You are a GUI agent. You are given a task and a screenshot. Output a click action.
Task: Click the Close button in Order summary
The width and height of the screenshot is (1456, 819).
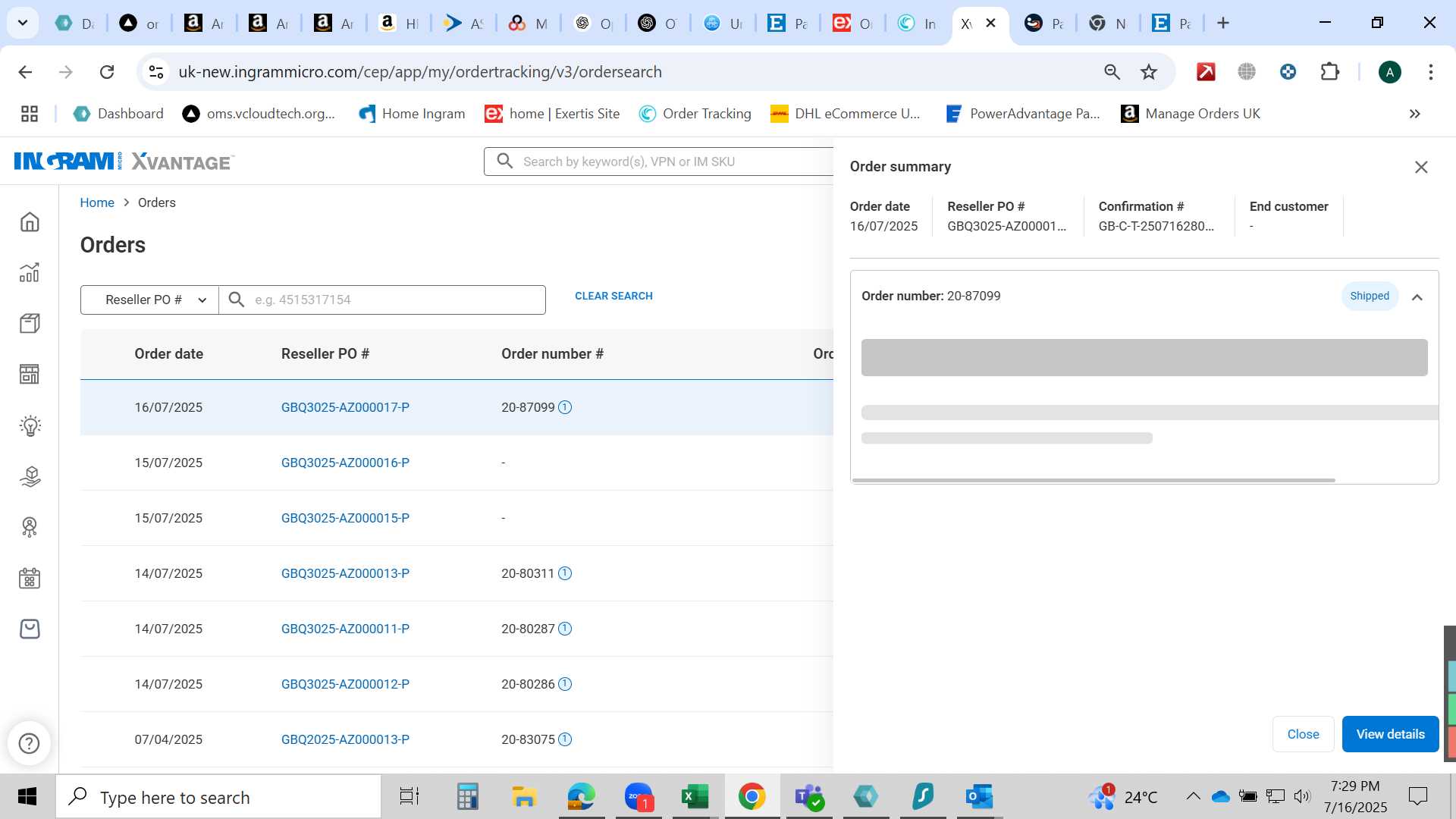coord(1303,734)
